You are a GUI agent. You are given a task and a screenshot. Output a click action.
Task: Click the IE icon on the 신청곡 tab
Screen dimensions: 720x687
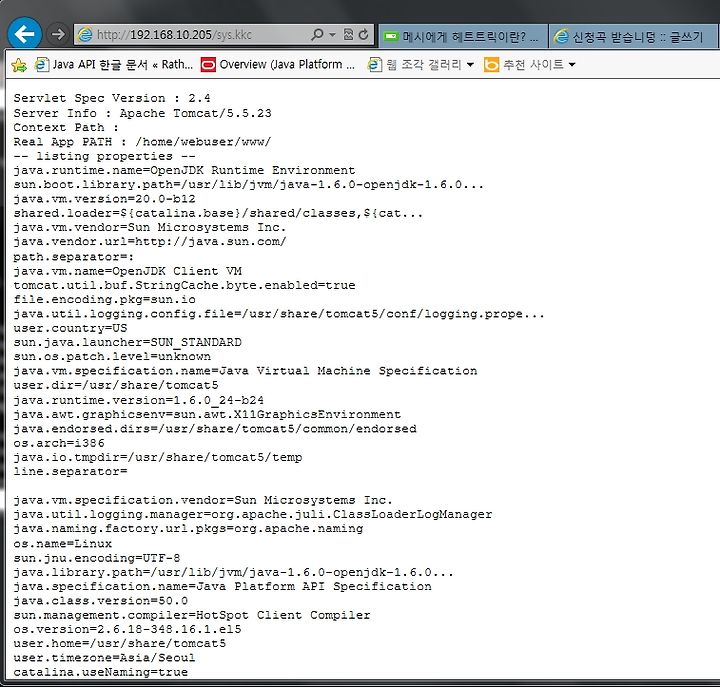pos(561,36)
